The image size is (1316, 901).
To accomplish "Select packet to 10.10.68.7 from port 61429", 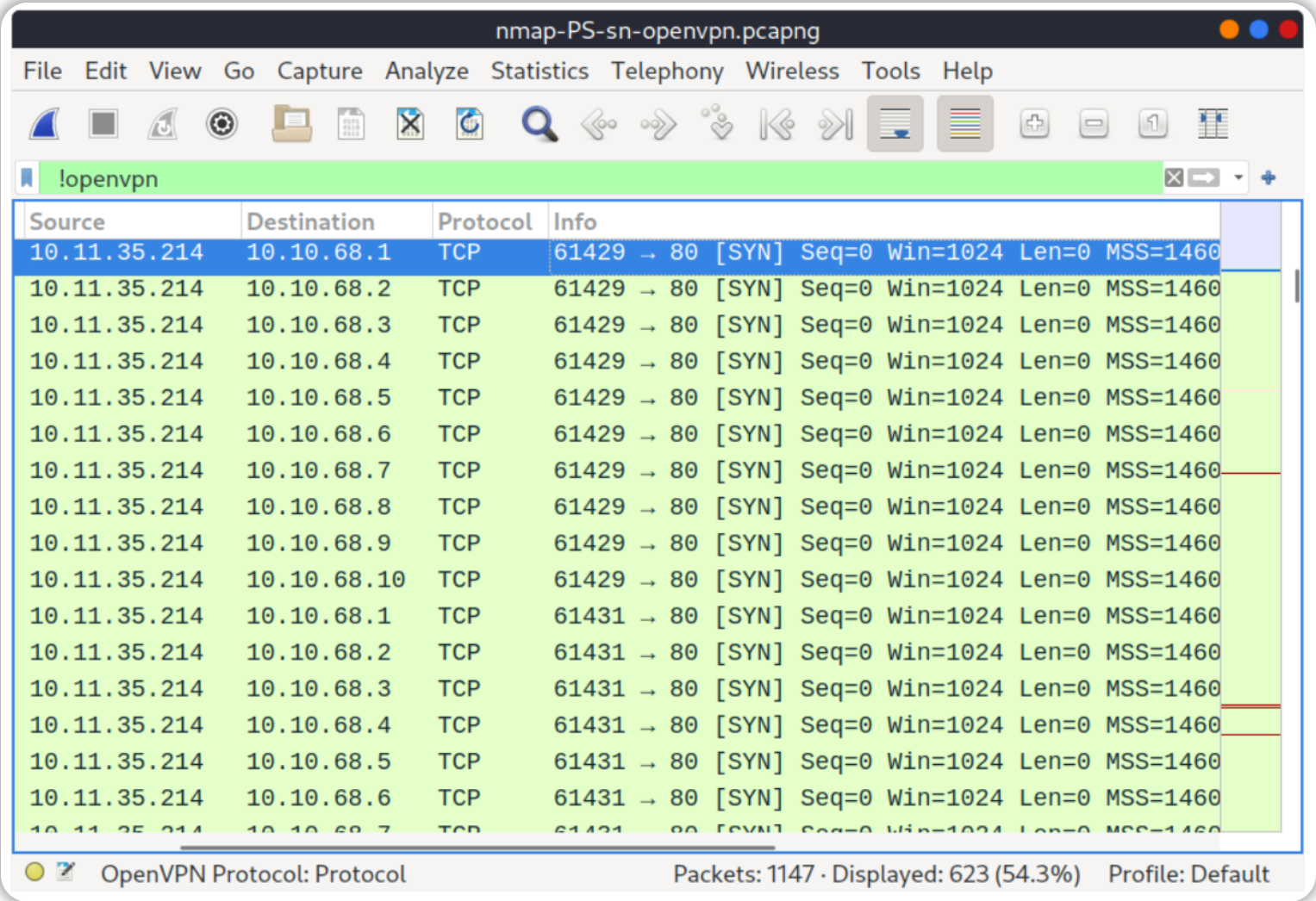I will (617, 470).
